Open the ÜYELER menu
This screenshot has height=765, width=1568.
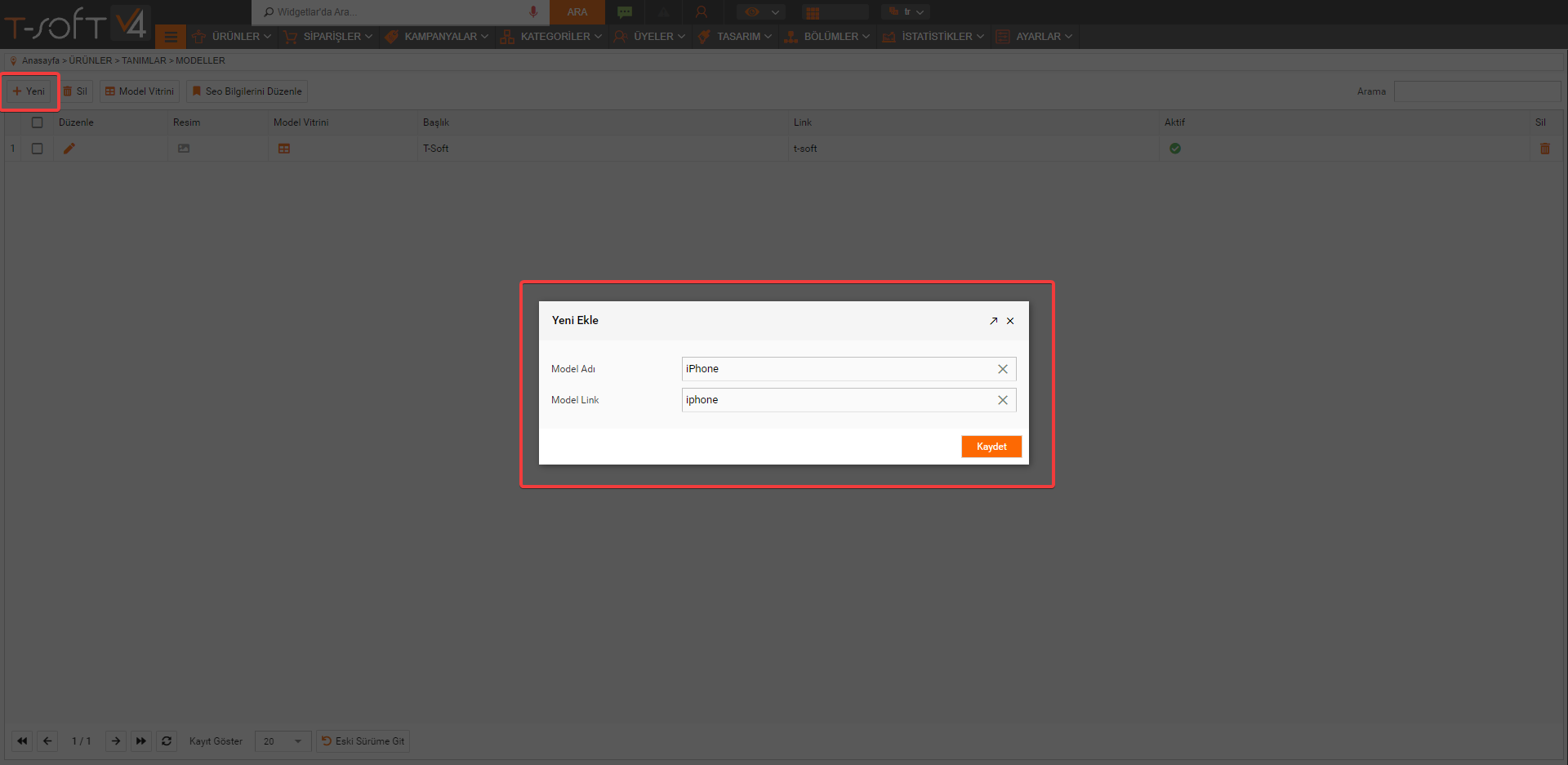[649, 37]
